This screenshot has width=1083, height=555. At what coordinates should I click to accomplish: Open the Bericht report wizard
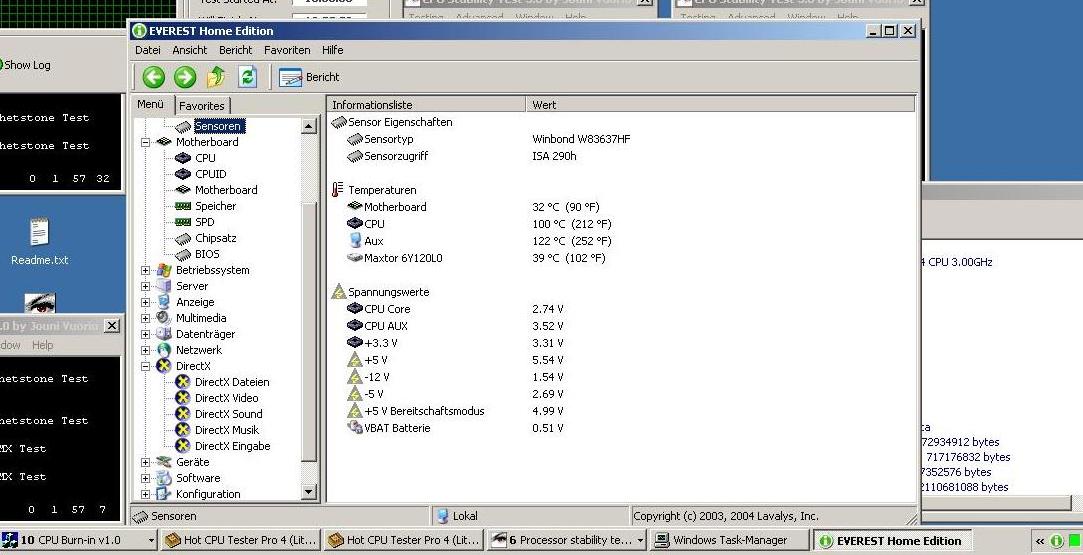point(309,77)
